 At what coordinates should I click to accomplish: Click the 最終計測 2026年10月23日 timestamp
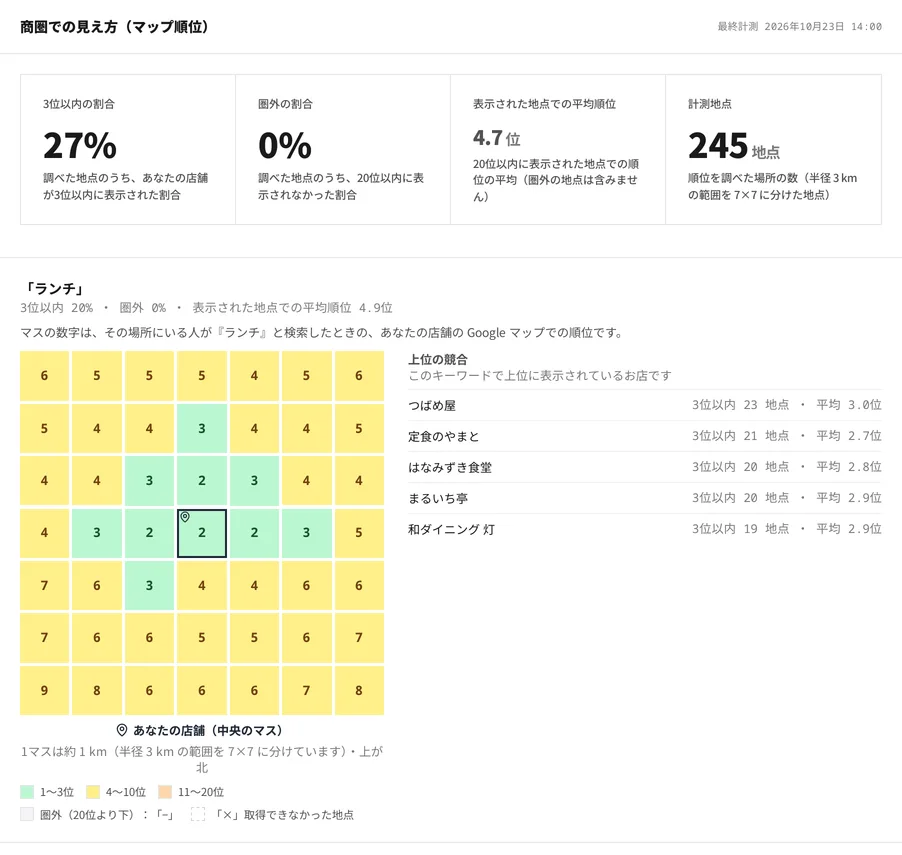click(800, 26)
